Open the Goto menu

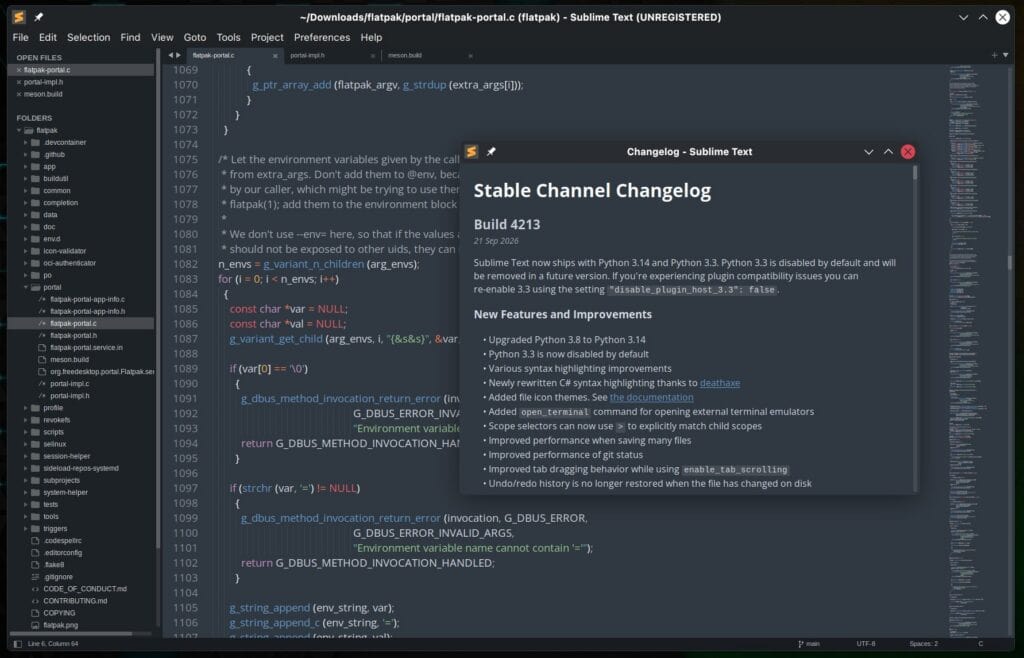(x=195, y=37)
